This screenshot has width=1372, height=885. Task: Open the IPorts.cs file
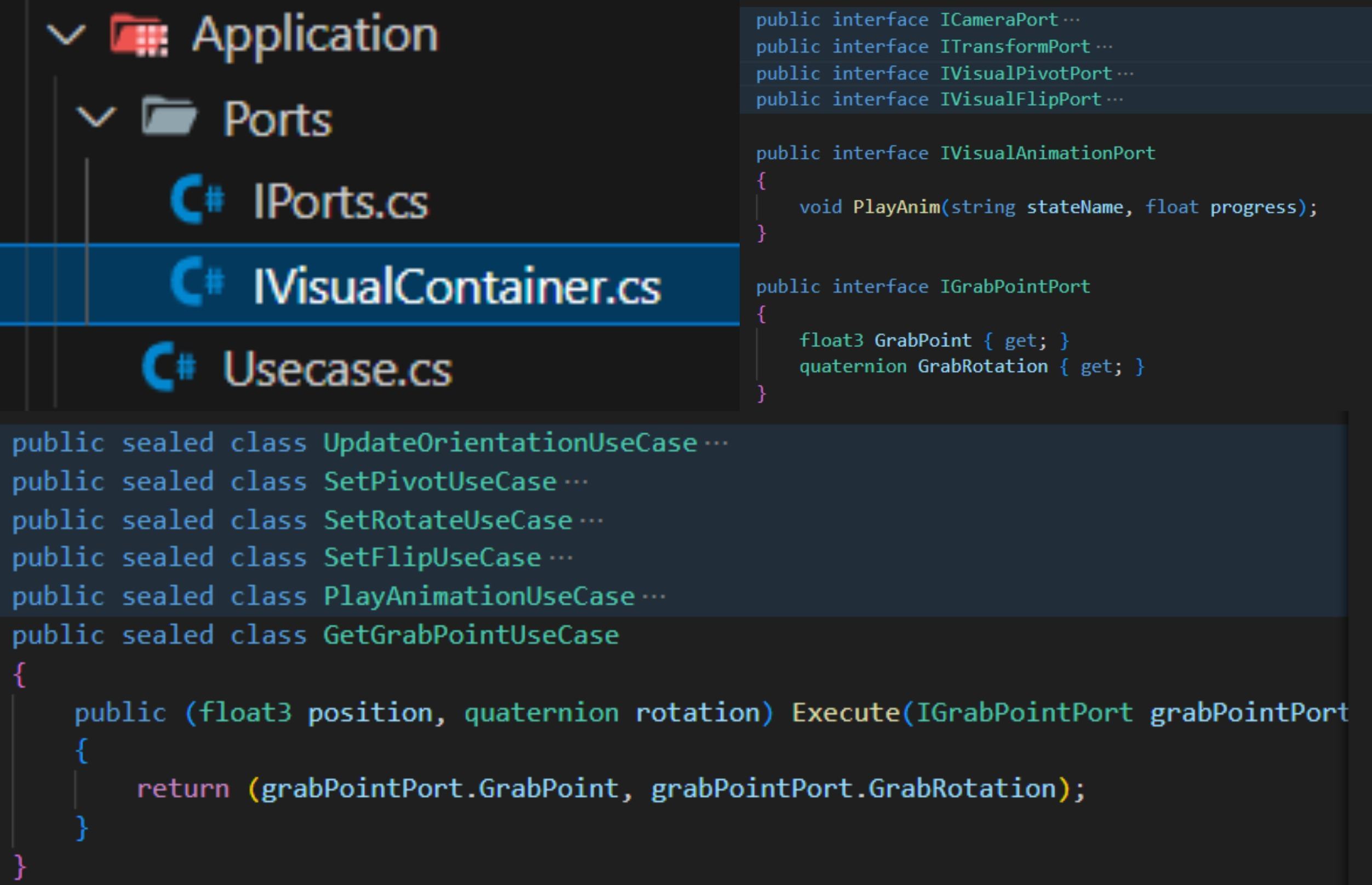click(x=341, y=202)
